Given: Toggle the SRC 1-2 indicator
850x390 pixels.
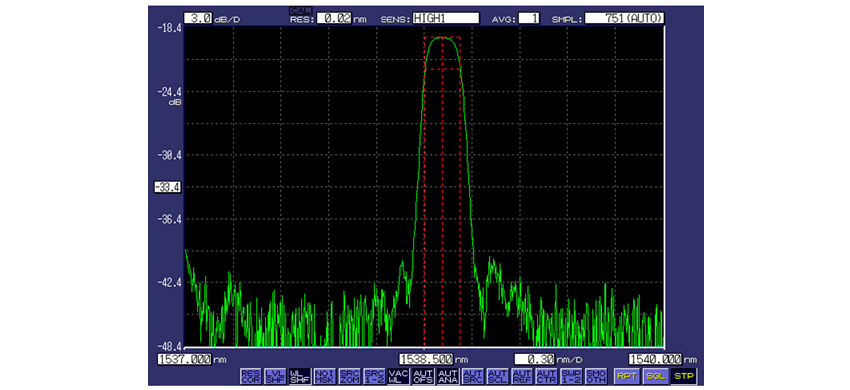Looking at the screenshot, I should 374,376.
